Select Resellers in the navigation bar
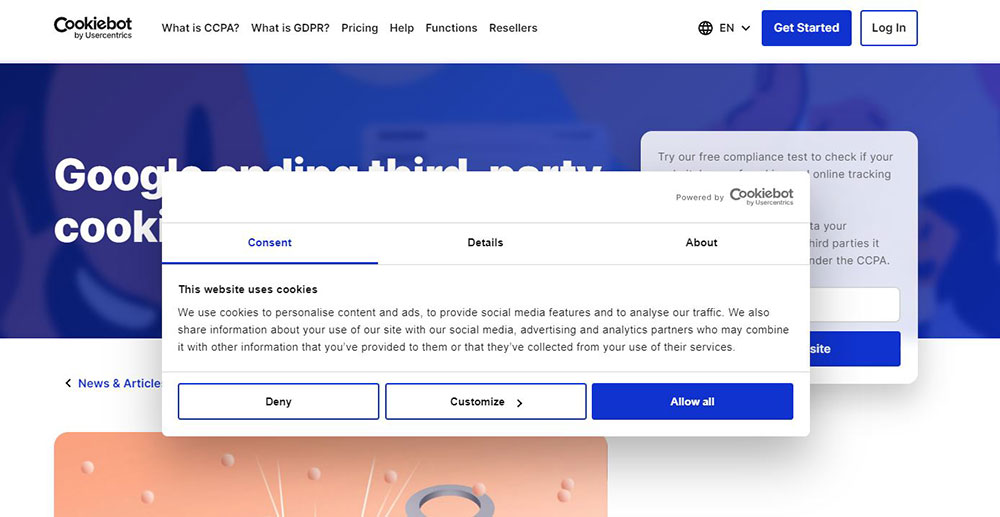This screenshot has height=517, width=1000. (513, 28)
